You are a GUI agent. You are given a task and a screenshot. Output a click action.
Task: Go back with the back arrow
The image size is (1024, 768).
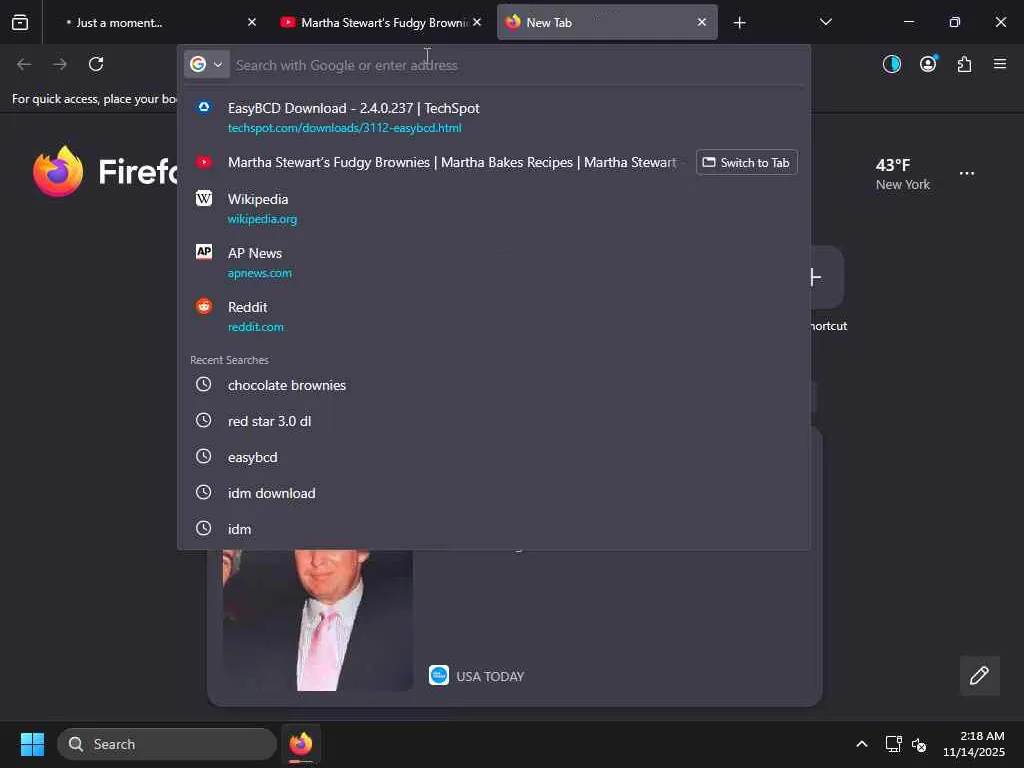[24, 64]
